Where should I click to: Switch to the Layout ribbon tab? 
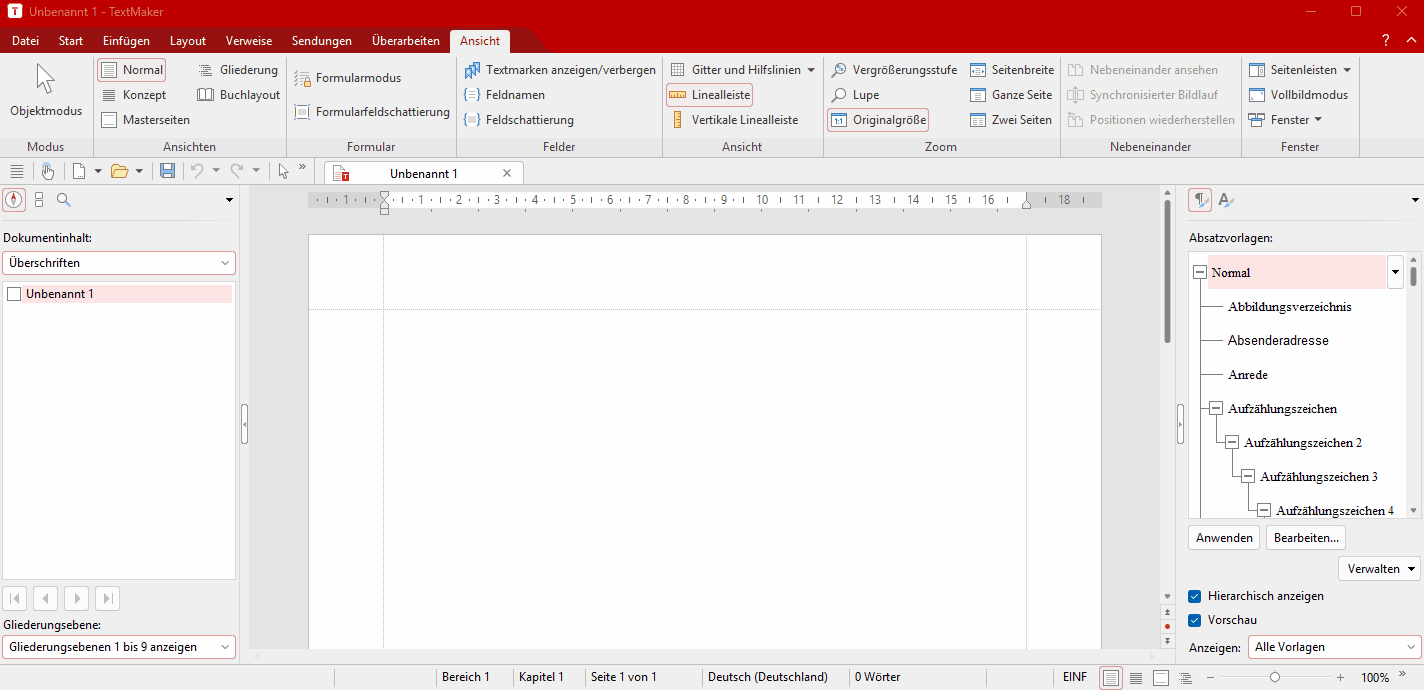tap(188, 41)
